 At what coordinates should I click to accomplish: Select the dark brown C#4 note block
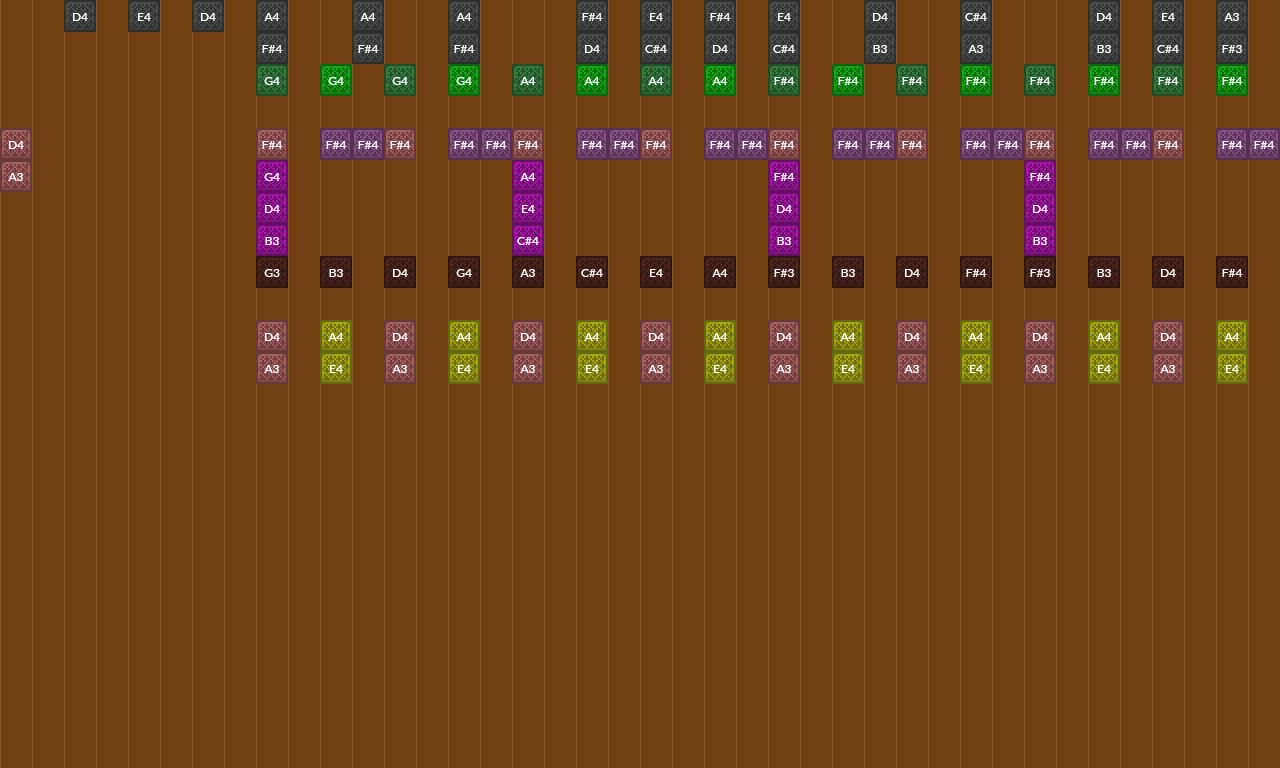[592, 273]
